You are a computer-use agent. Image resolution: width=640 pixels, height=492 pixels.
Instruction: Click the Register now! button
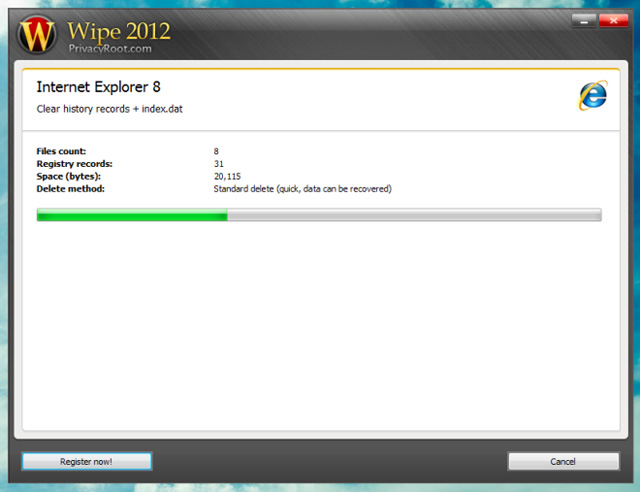pos(87,461)
